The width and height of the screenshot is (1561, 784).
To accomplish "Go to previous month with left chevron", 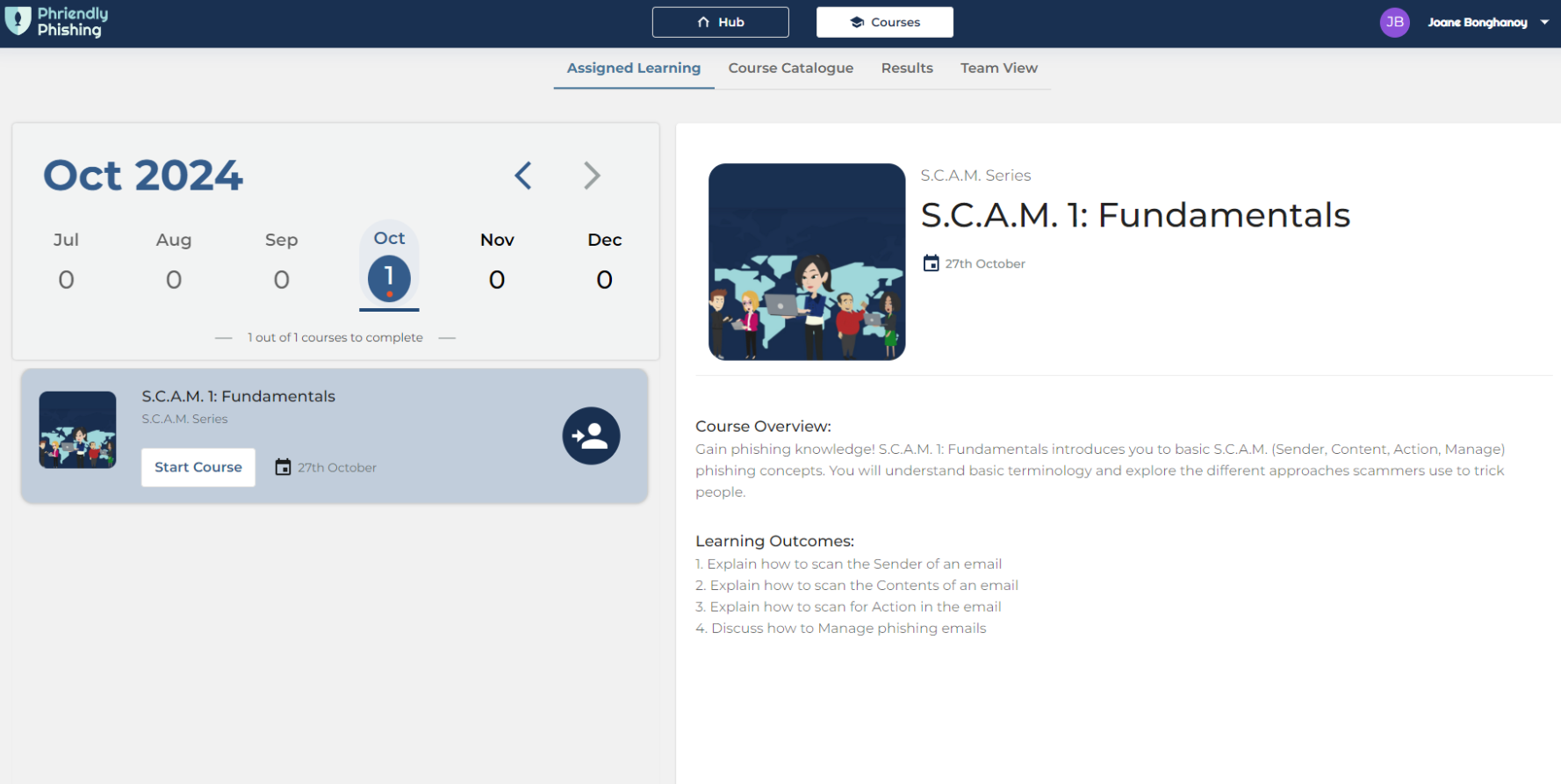I will click(523, 176).
